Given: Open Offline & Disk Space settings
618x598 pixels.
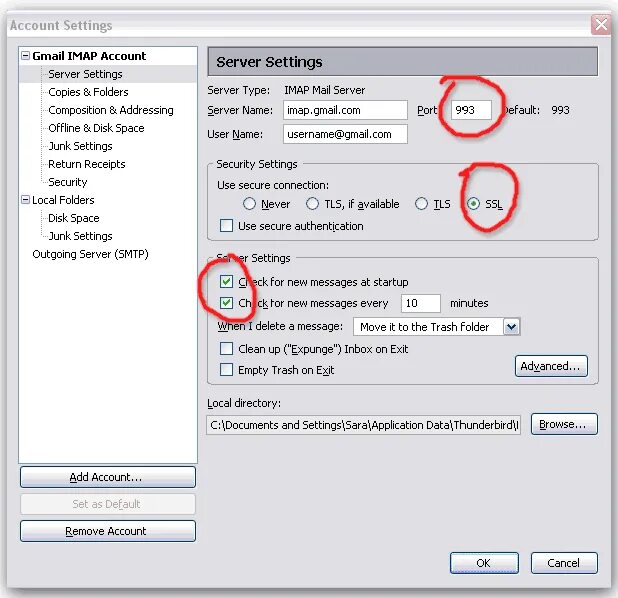Looking at the screenshot, I should (96, 128).
